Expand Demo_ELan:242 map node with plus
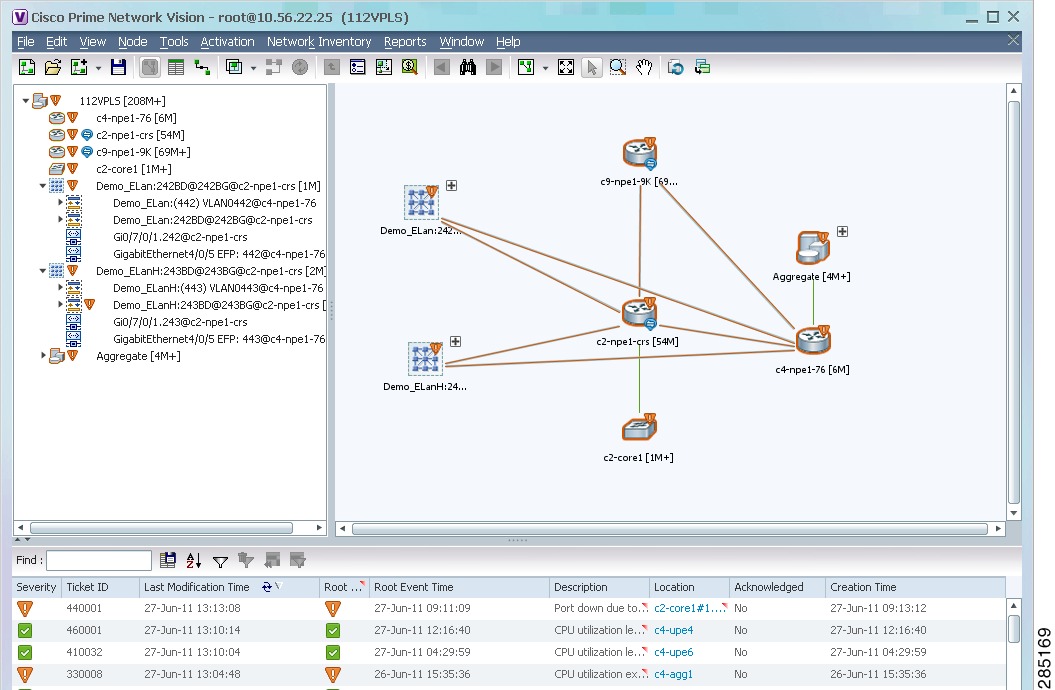The image size is (1055, 690). tap(451, 186)
